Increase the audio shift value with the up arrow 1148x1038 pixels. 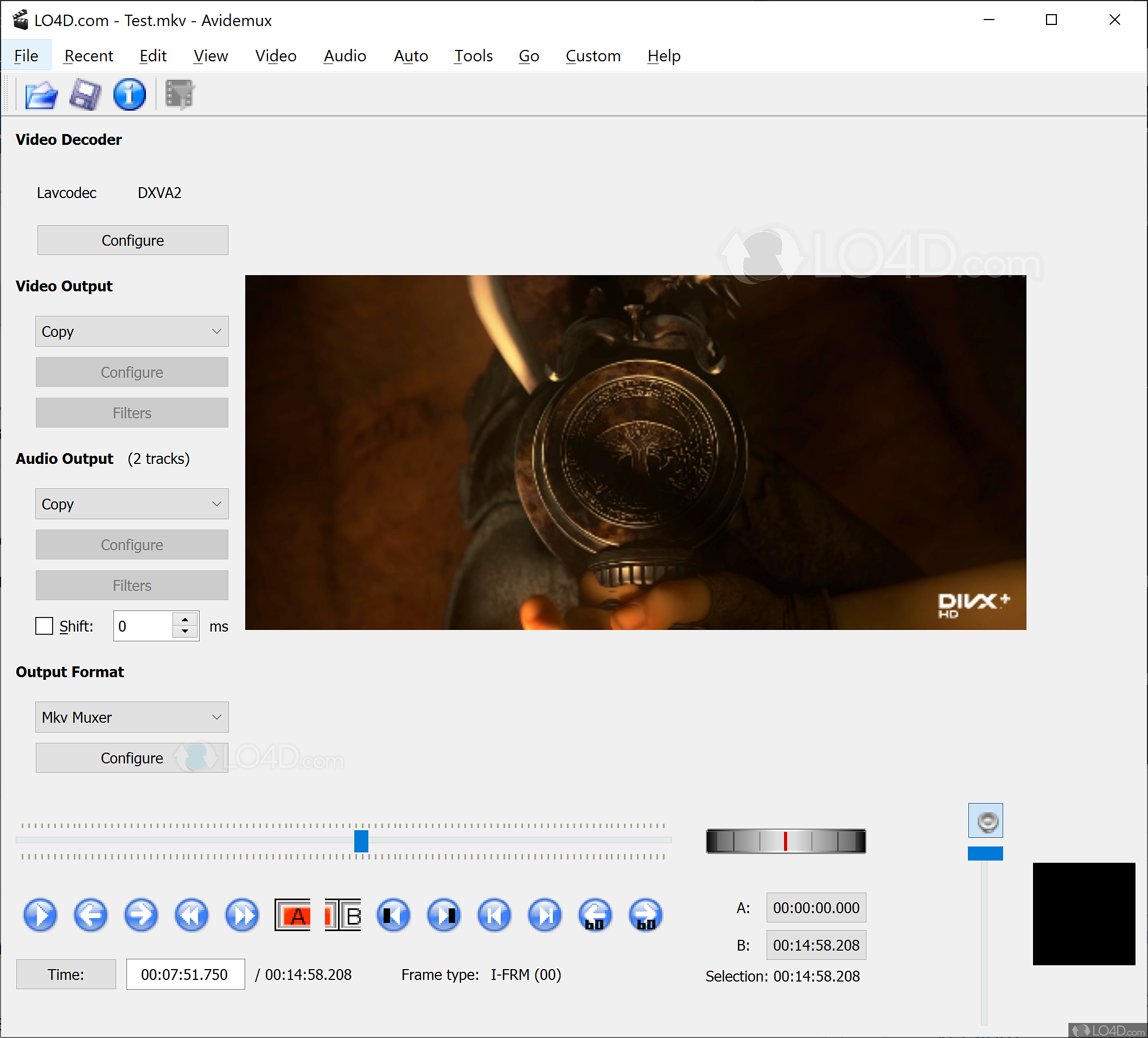click(185, 620)
